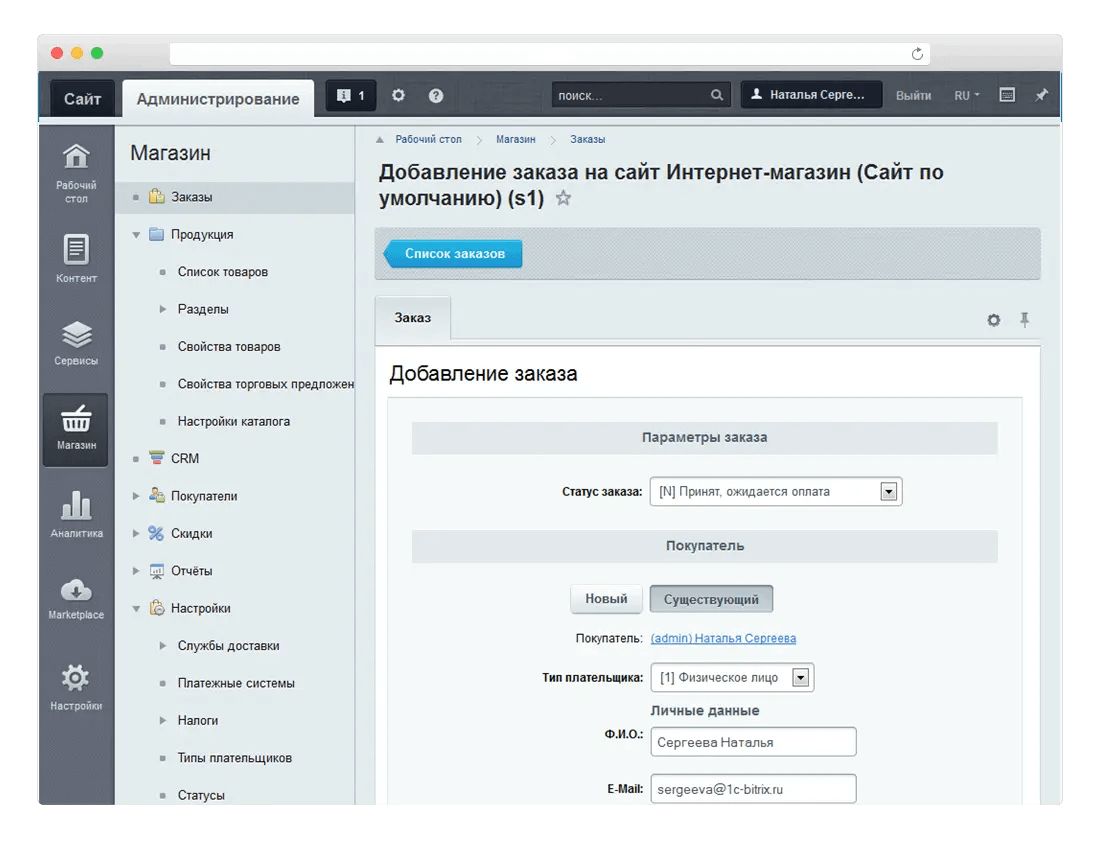This screenshot has height=845, width=1100.
Task: Click the Список заказов button
Action: pyautogui.click(x=455, y=254)
